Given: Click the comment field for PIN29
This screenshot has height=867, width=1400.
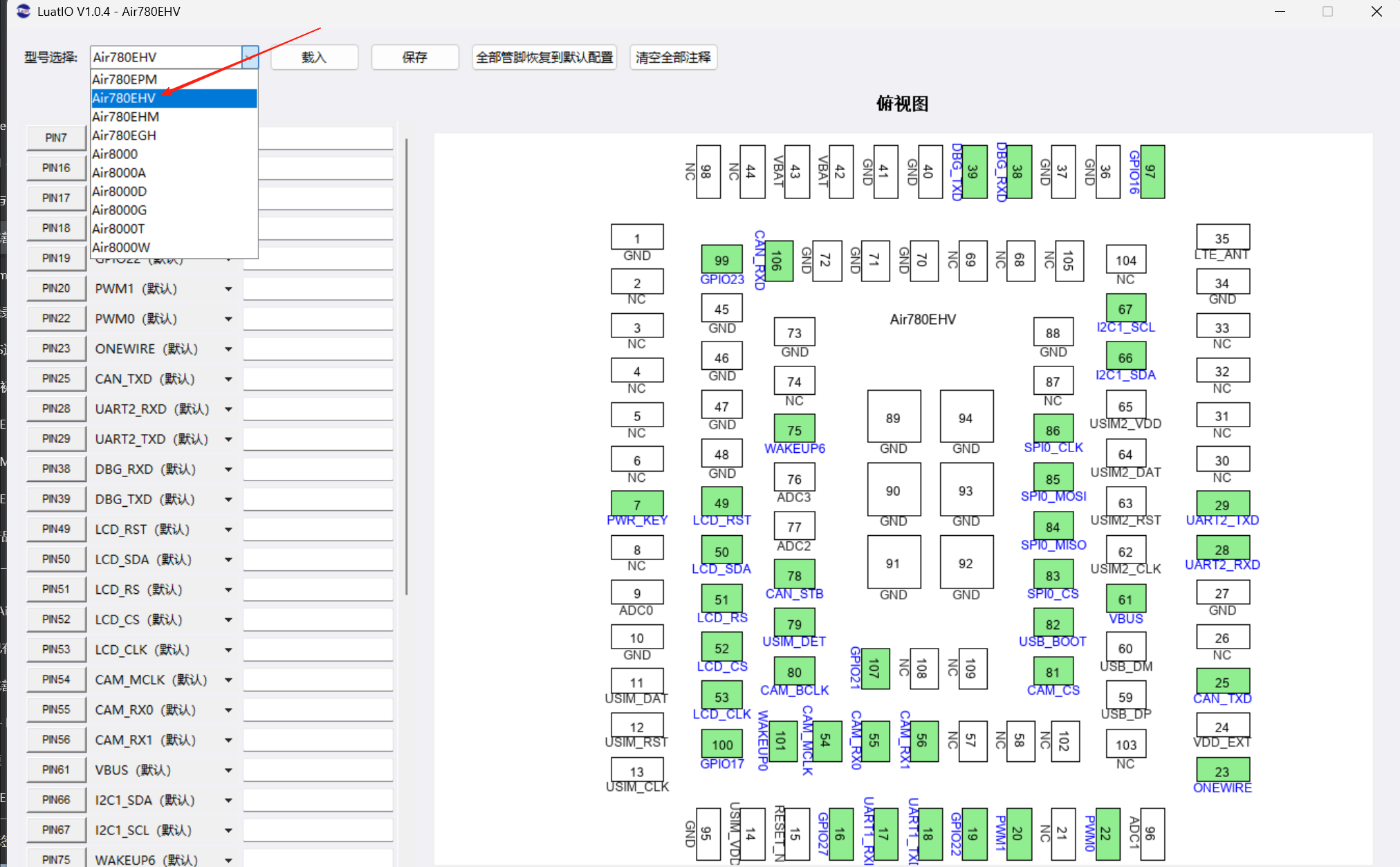Looking at the screenshot, I should tap(318, 439).
